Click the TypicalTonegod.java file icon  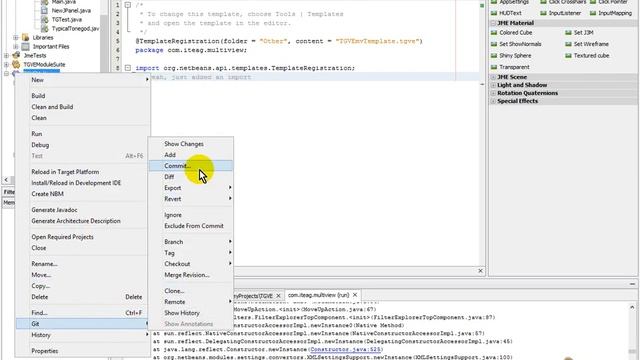(44, 29)
